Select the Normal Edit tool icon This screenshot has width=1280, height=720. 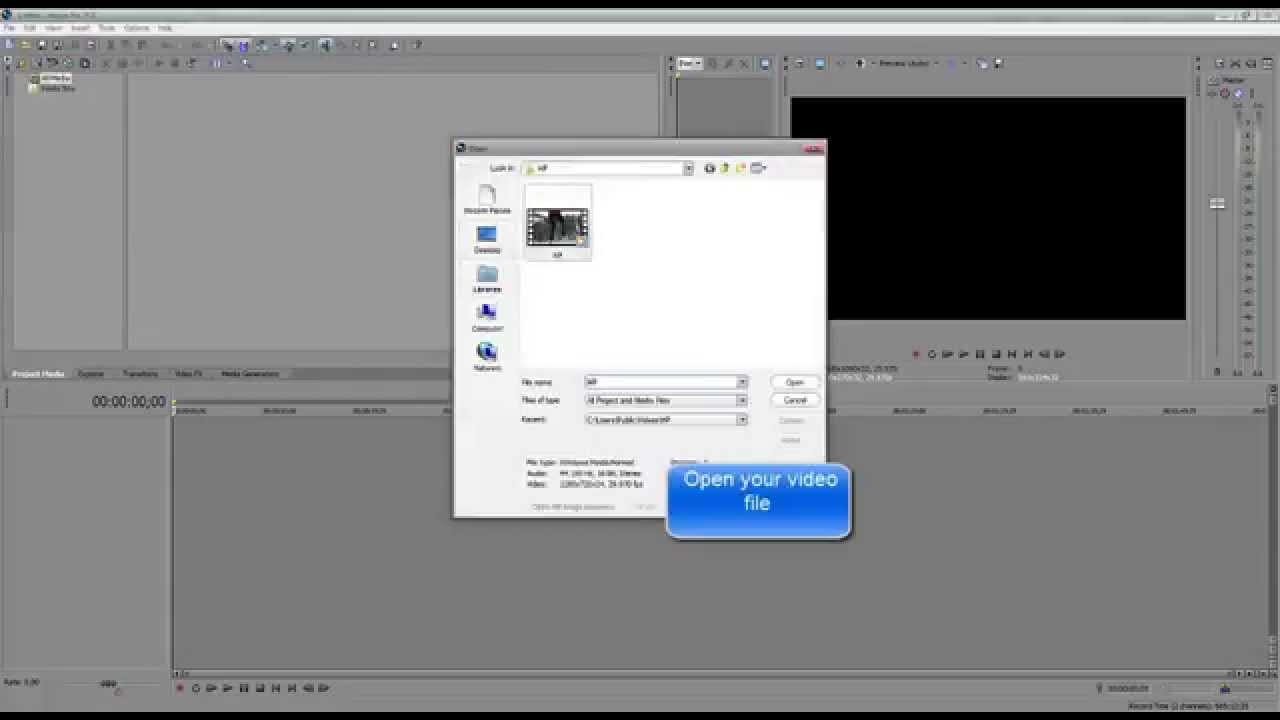pos(325,45)
